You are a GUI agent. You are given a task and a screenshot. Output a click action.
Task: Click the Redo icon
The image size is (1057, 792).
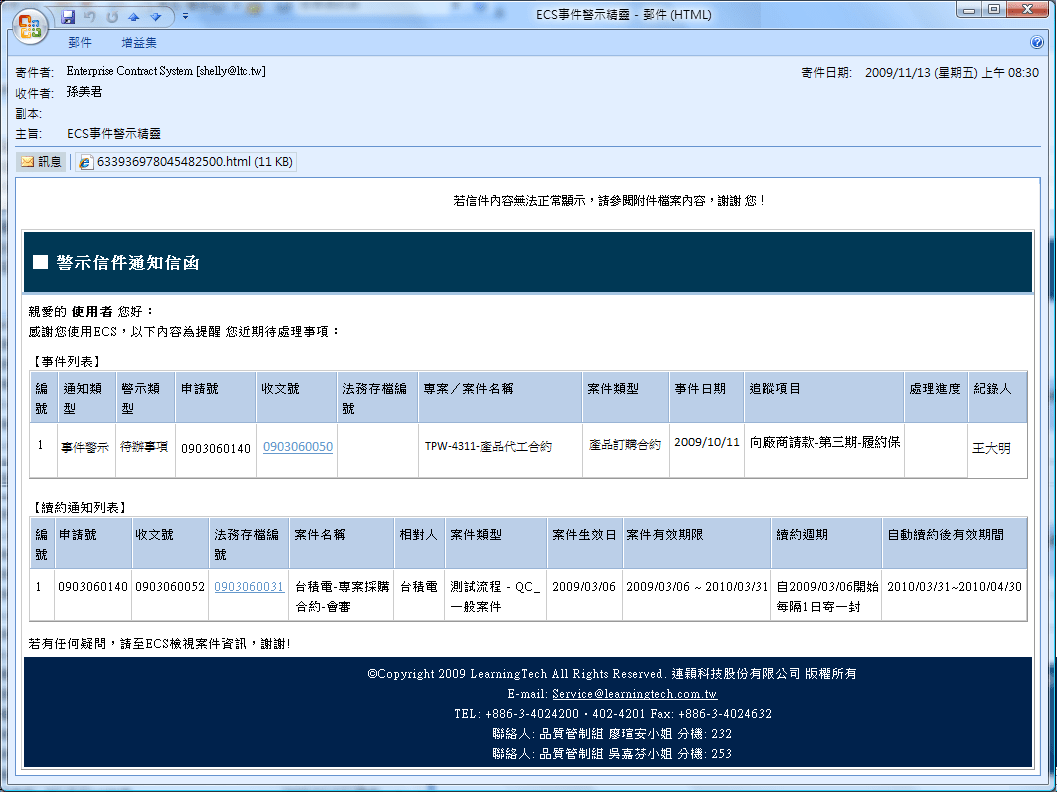112,16
